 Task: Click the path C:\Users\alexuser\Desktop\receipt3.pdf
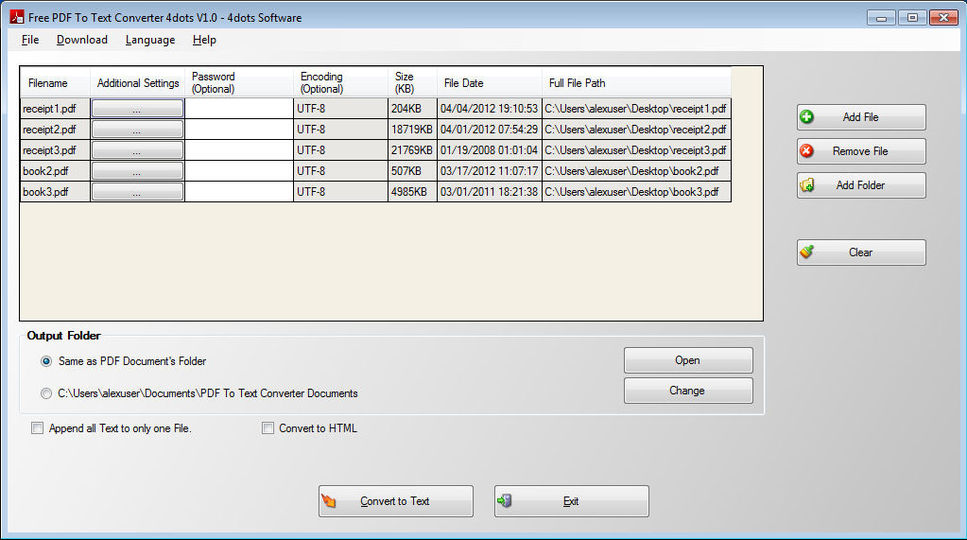[x=636, y=150]
